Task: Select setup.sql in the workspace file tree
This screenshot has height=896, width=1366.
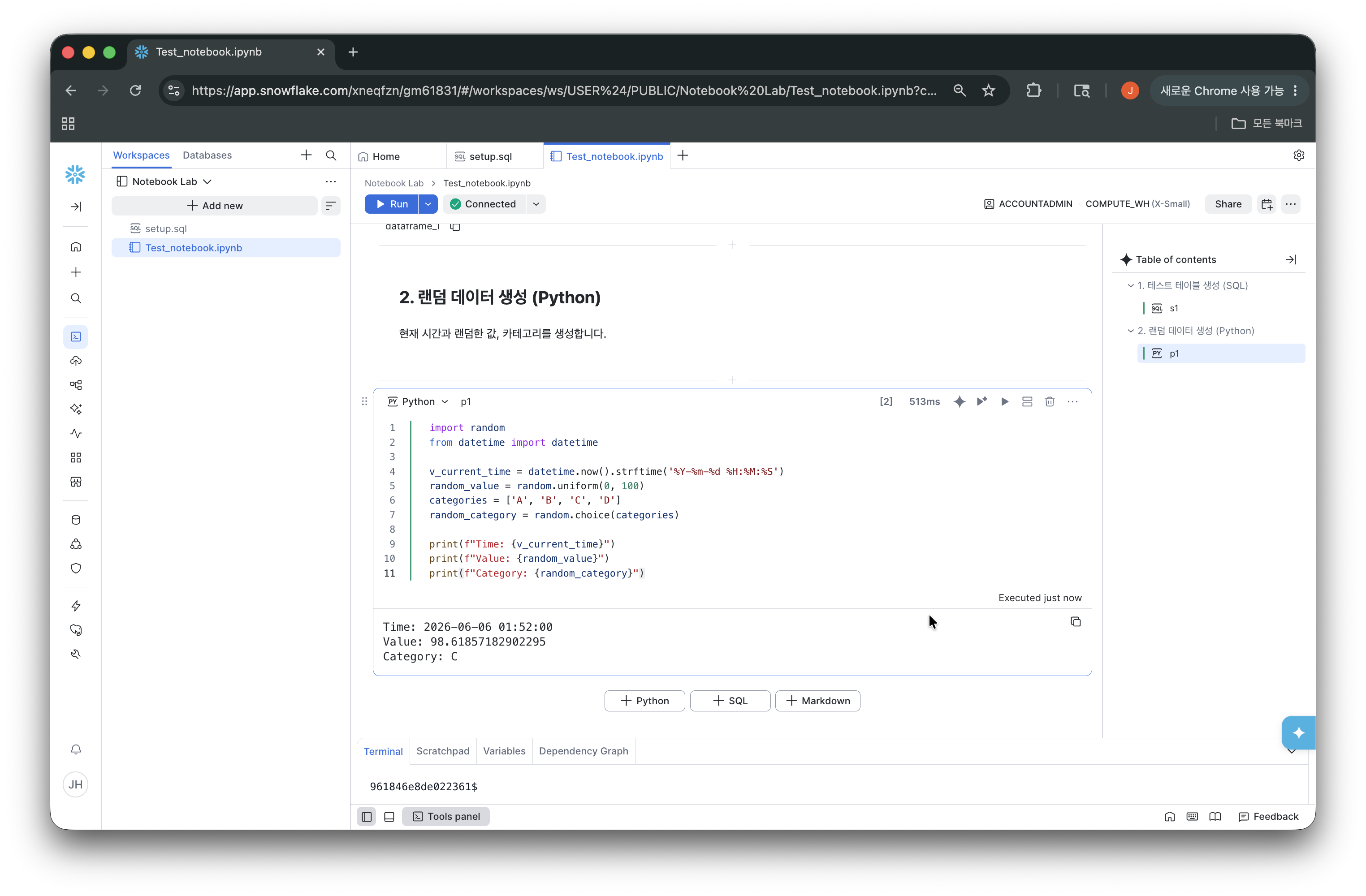Action: click(166, 228)
